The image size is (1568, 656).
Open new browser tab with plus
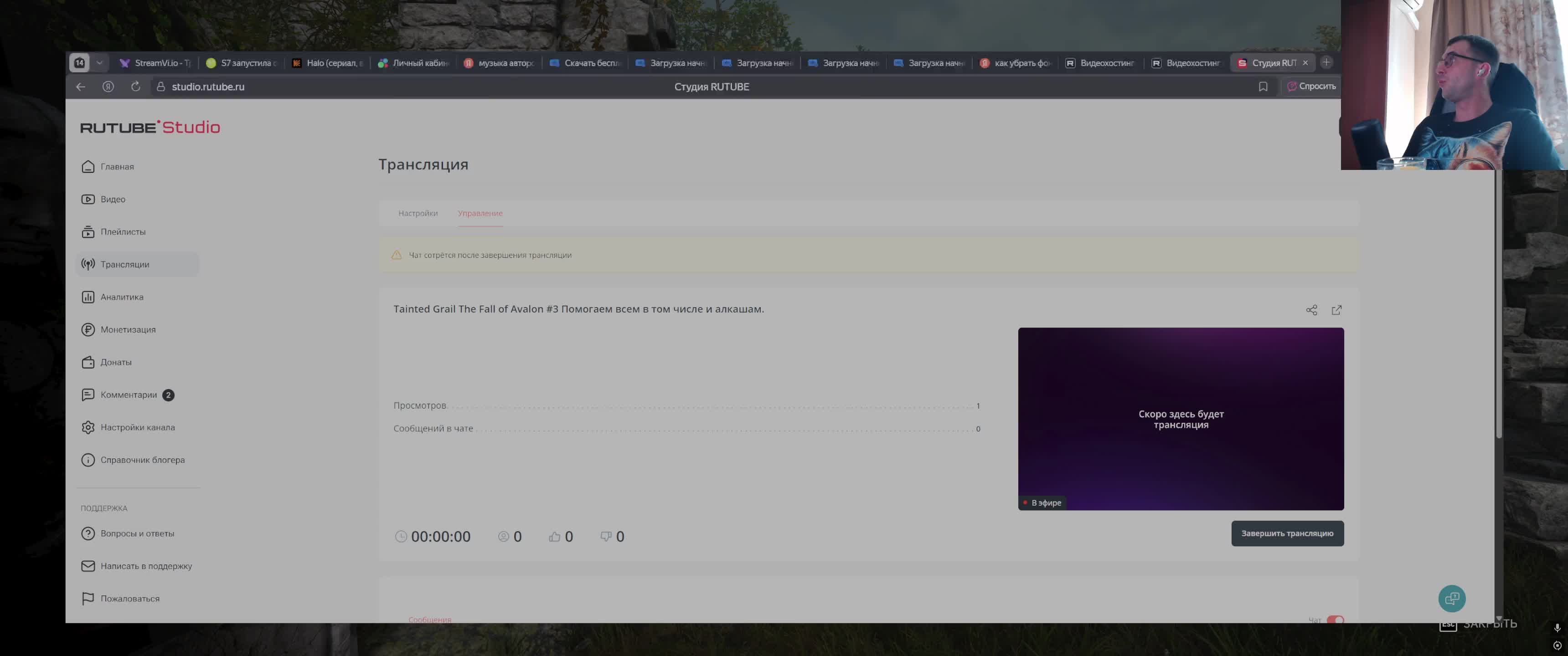[x=1326, y=63]
